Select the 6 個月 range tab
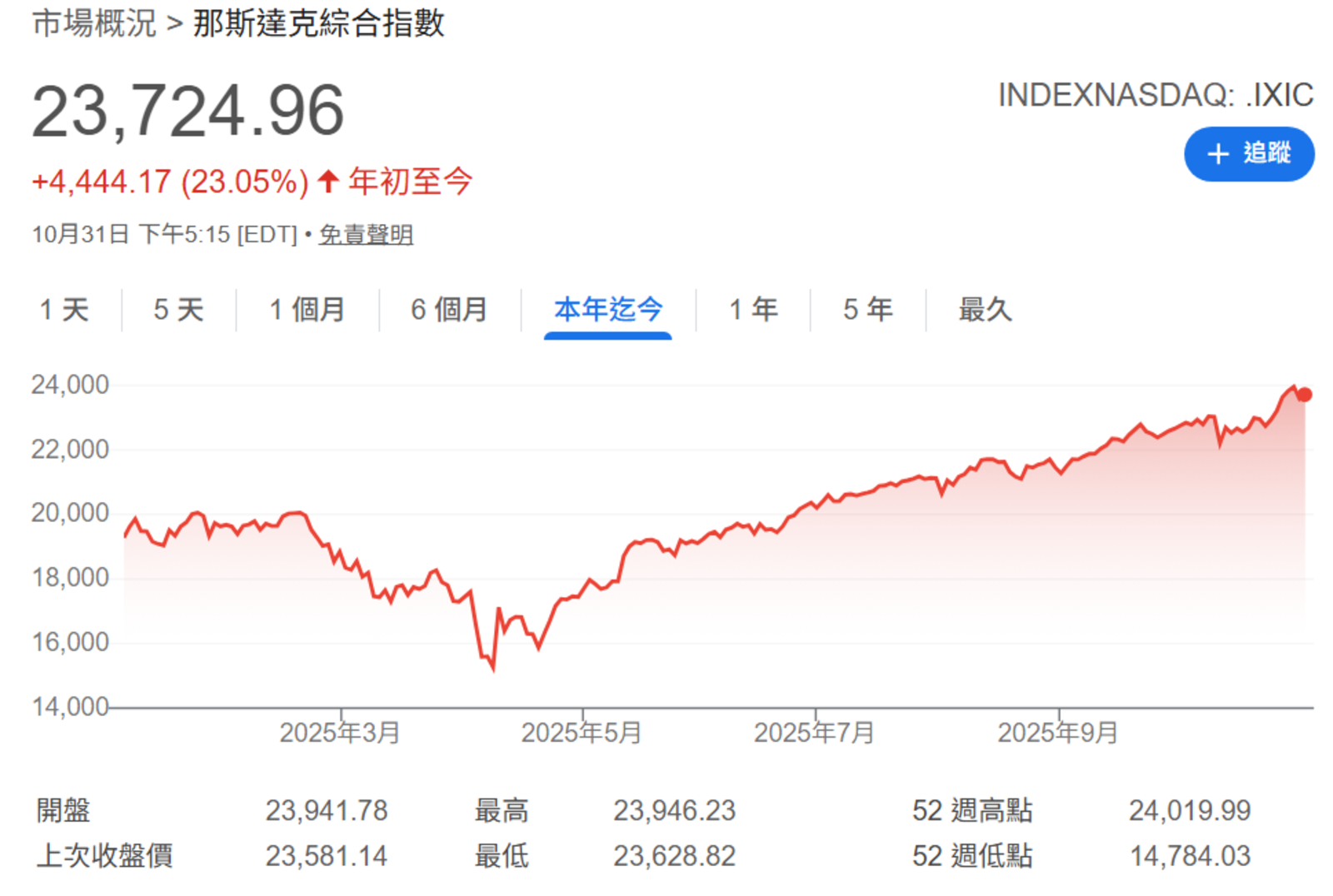Screen dimensions: 1333x896 [x=449, y=310]
